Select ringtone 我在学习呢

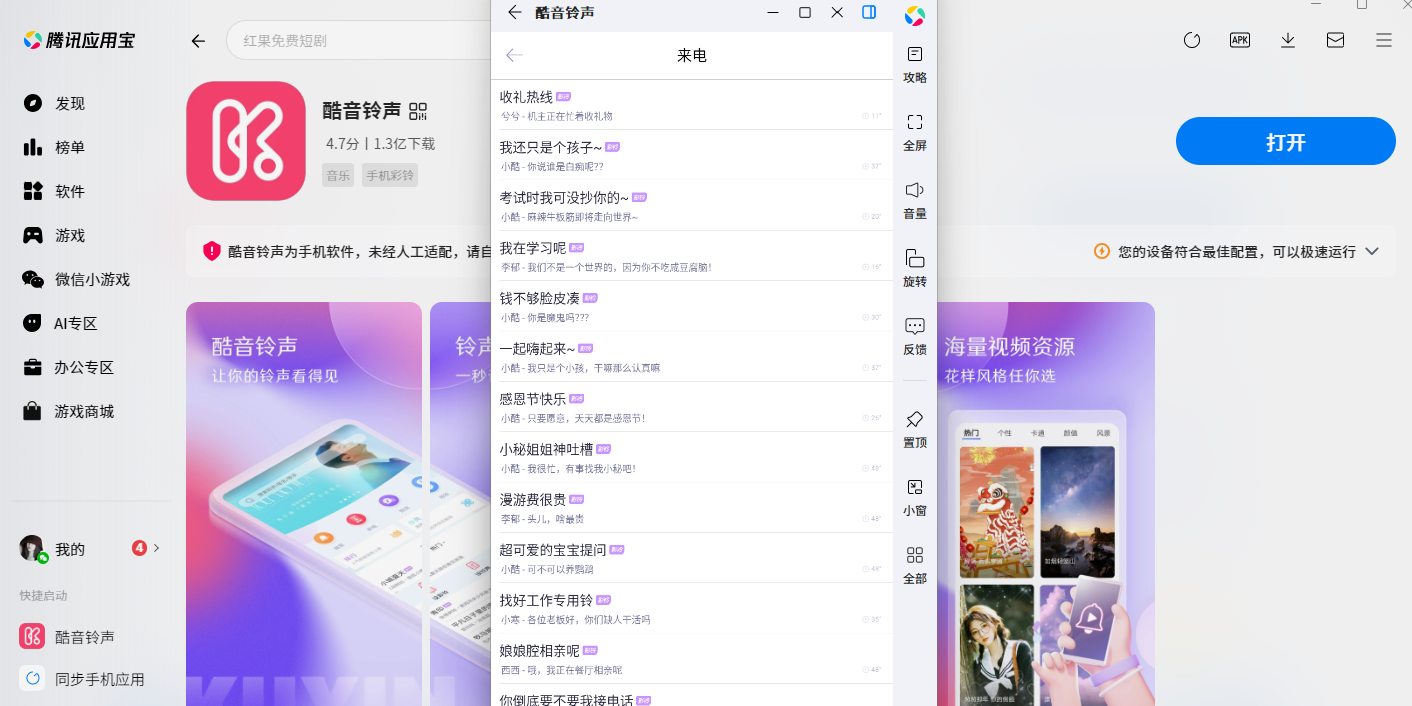pos(692,256)
